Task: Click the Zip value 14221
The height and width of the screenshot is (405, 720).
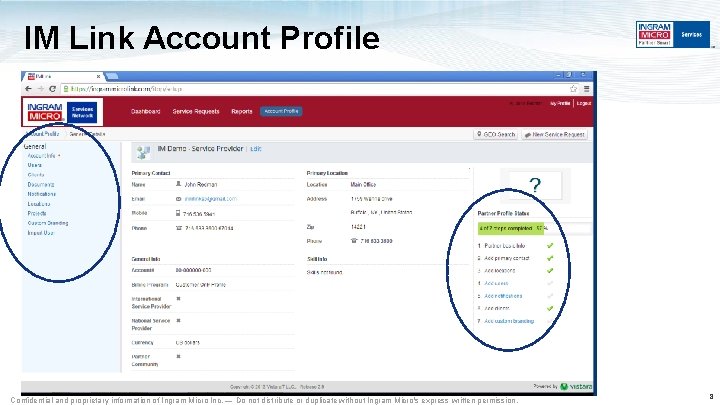Action: 358,227
